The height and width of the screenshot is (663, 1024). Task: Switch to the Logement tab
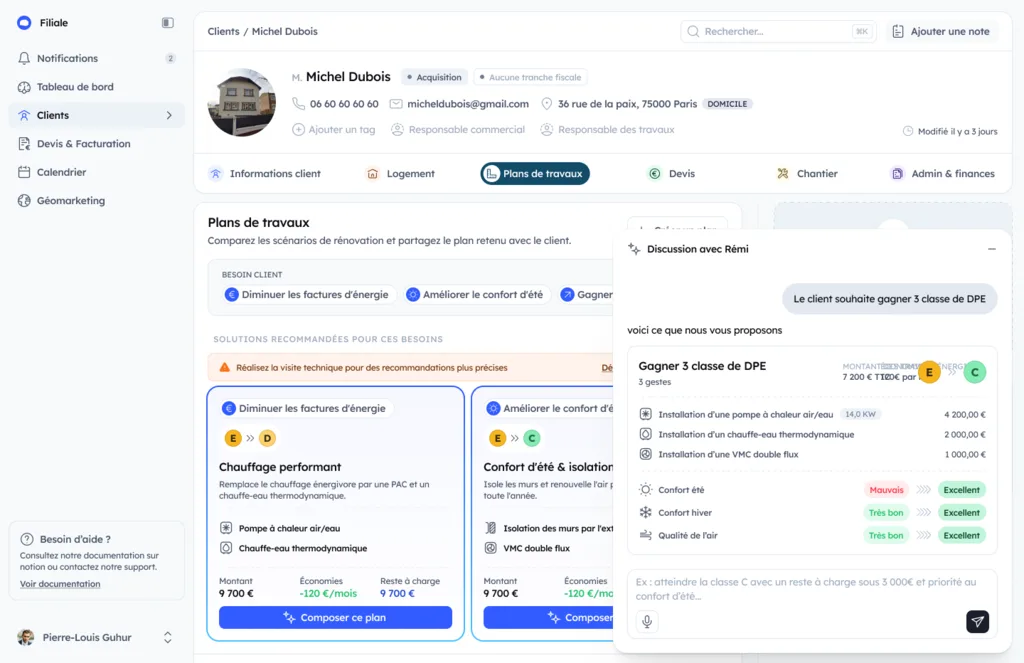(x=400, y=174)
